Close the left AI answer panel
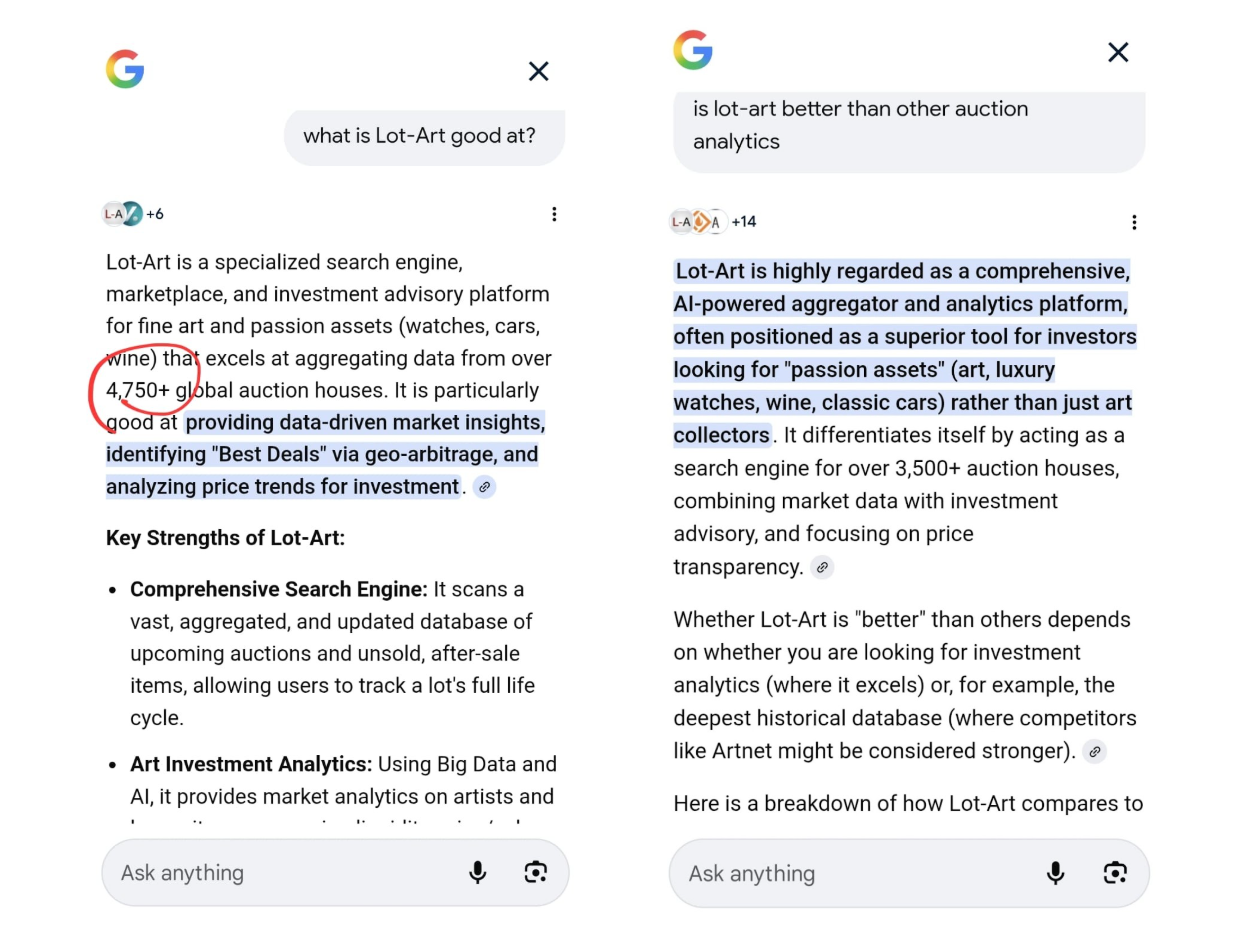 point(538,71)
